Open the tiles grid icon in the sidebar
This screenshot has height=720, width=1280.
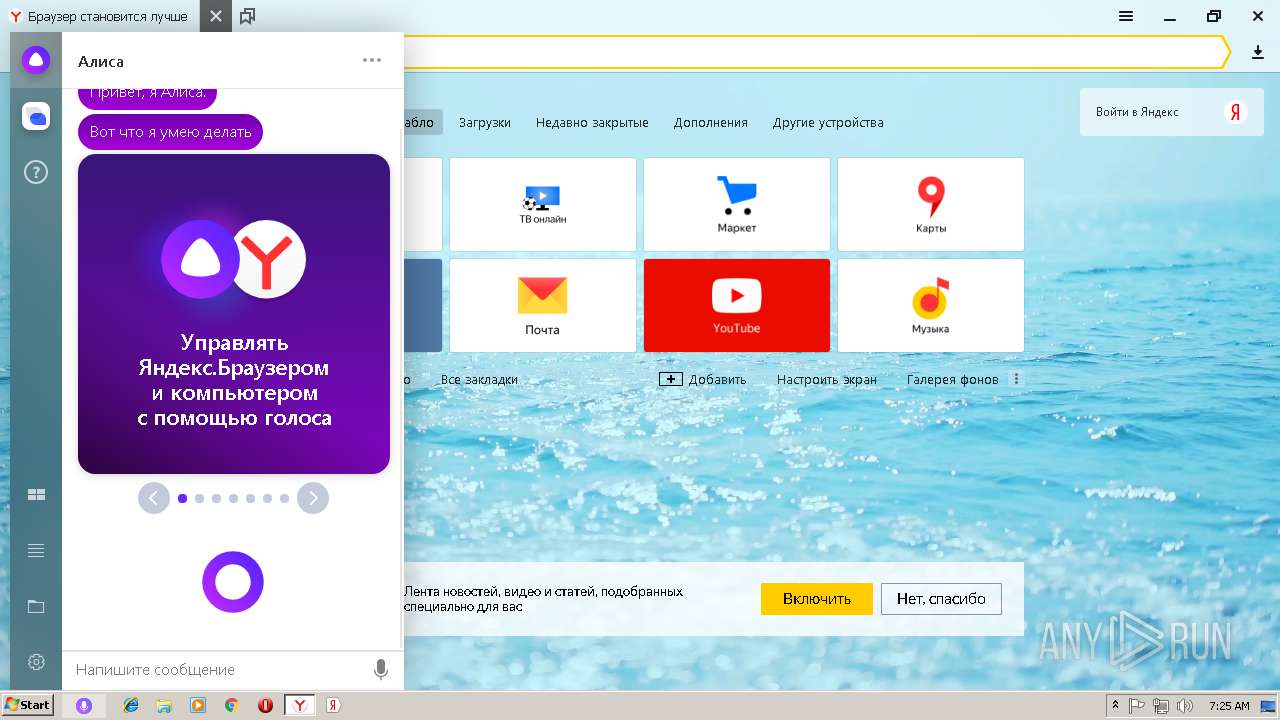point(36,495)
